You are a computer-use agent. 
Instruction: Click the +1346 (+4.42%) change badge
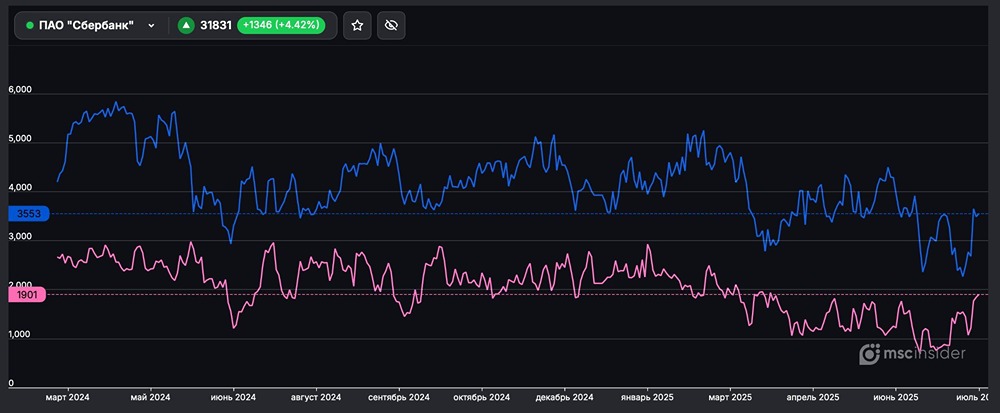pos(281,26)
